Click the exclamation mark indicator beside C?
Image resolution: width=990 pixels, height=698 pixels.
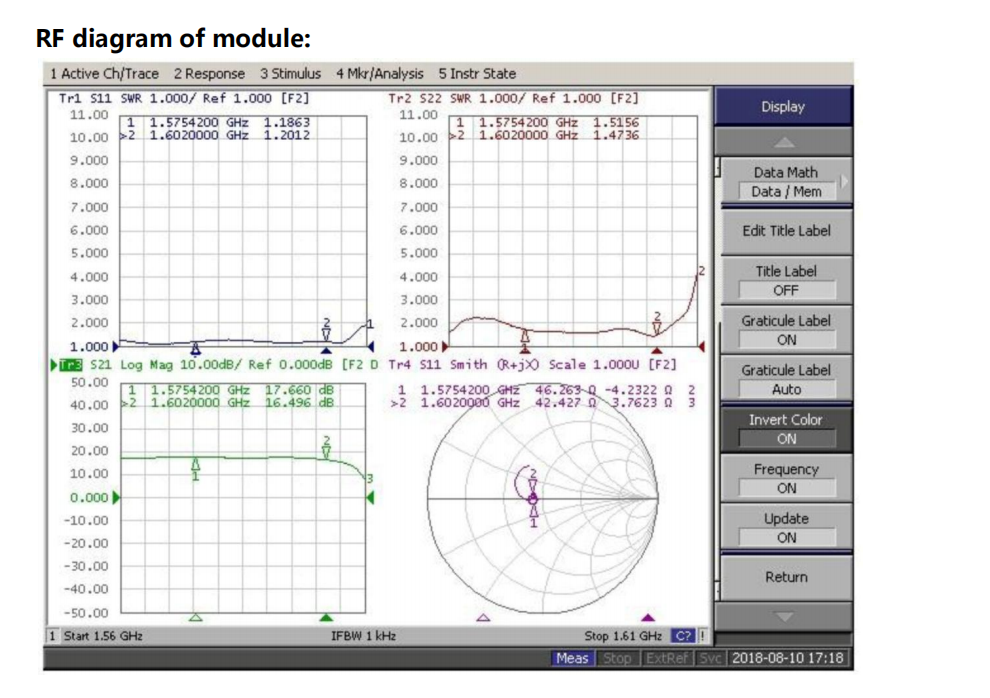point(702,636)
